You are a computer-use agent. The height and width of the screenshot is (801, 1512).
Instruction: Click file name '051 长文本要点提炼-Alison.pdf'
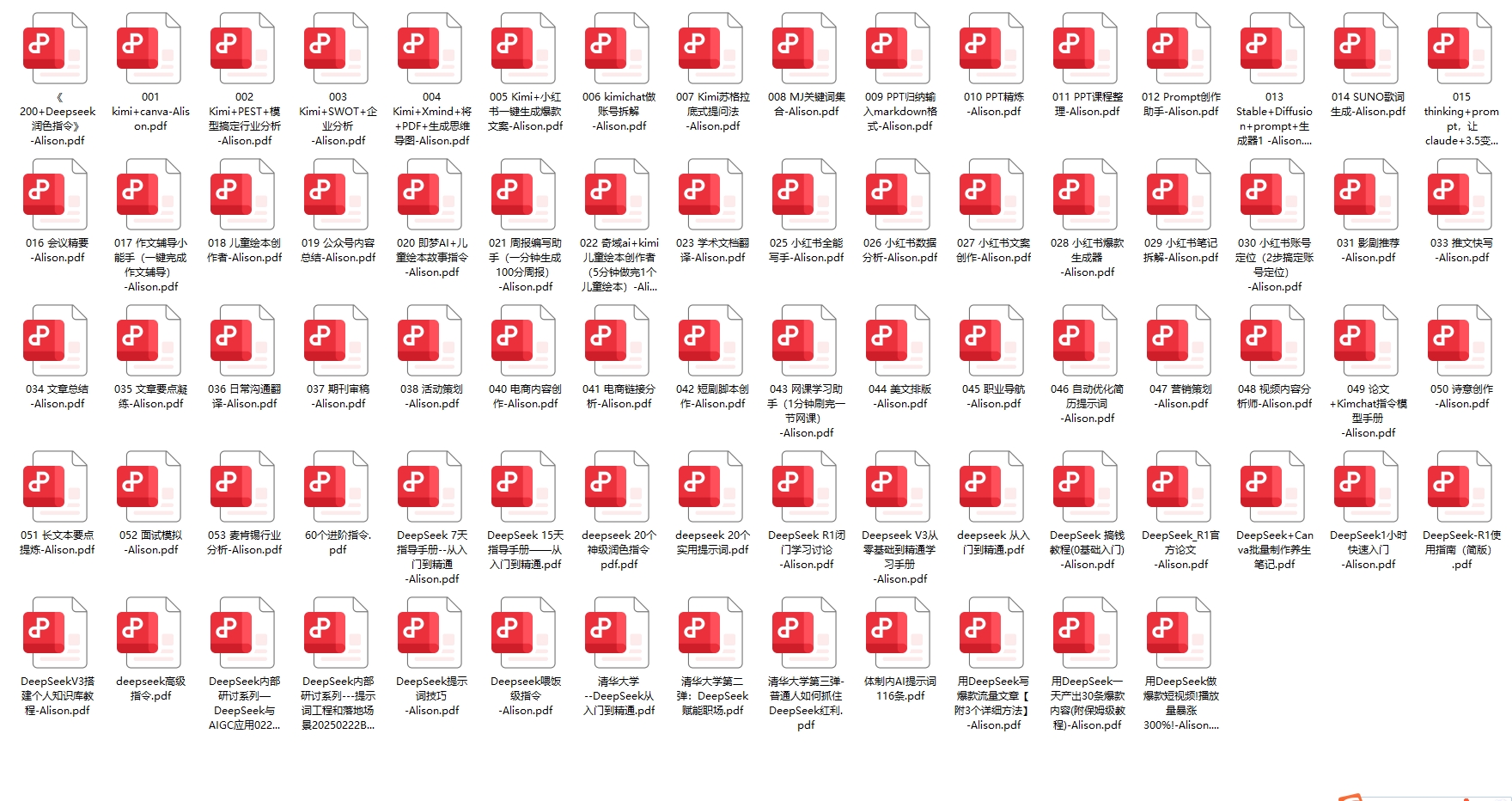(x=57, y=542)
